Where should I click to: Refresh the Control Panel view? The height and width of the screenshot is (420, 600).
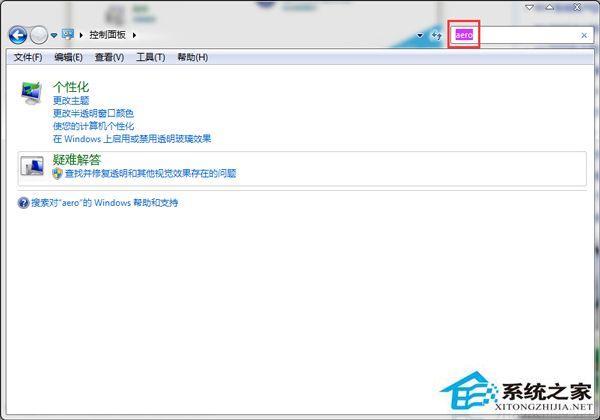436,35
